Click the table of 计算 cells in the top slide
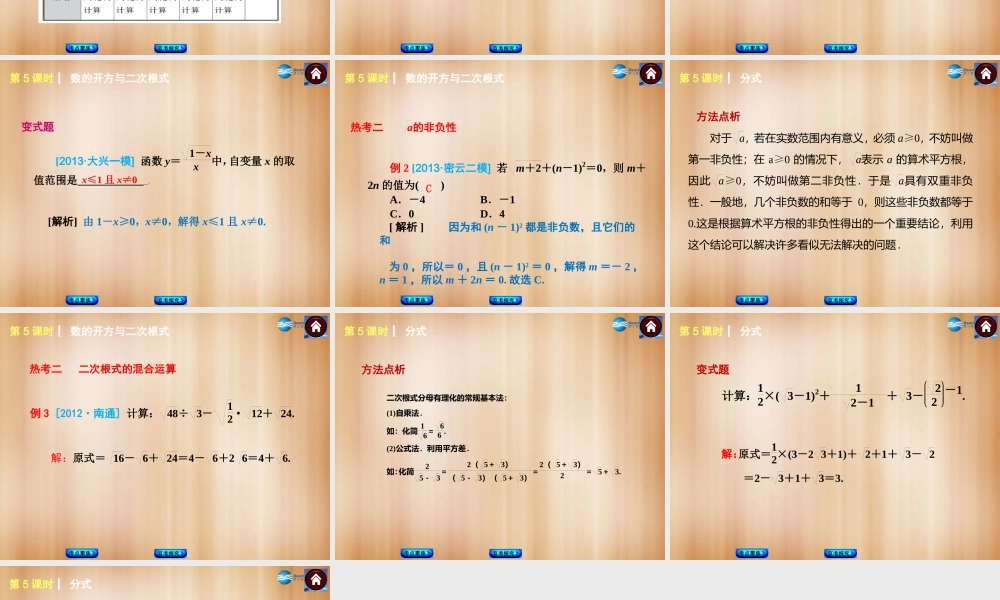Viewport: 1000px width, 600px height. [159, 11]
